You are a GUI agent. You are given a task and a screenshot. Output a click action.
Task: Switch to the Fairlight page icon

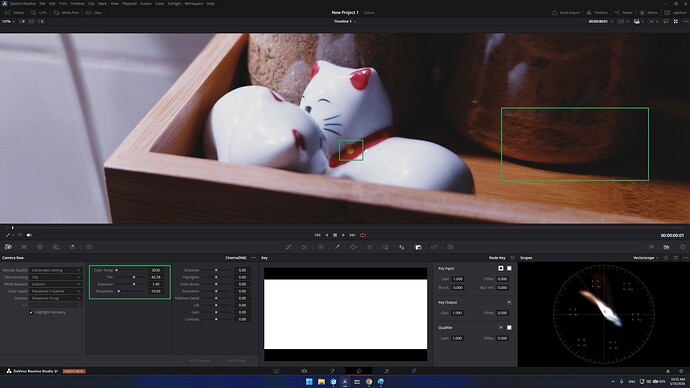tap(386, 371)
